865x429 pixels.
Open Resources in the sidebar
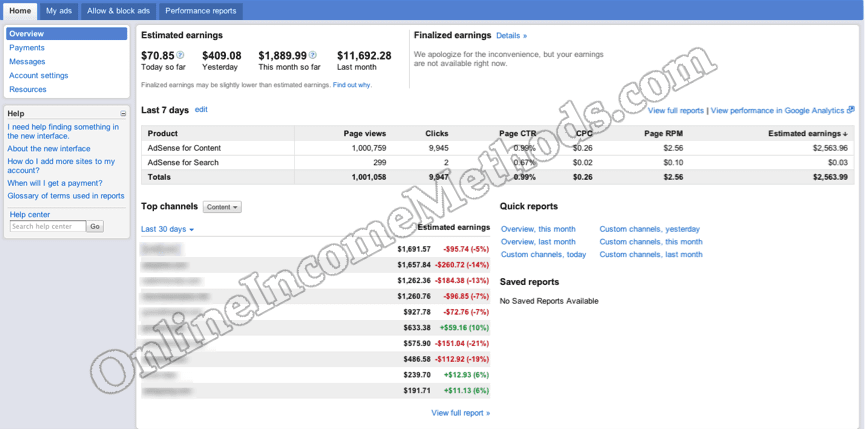(28, 89)
